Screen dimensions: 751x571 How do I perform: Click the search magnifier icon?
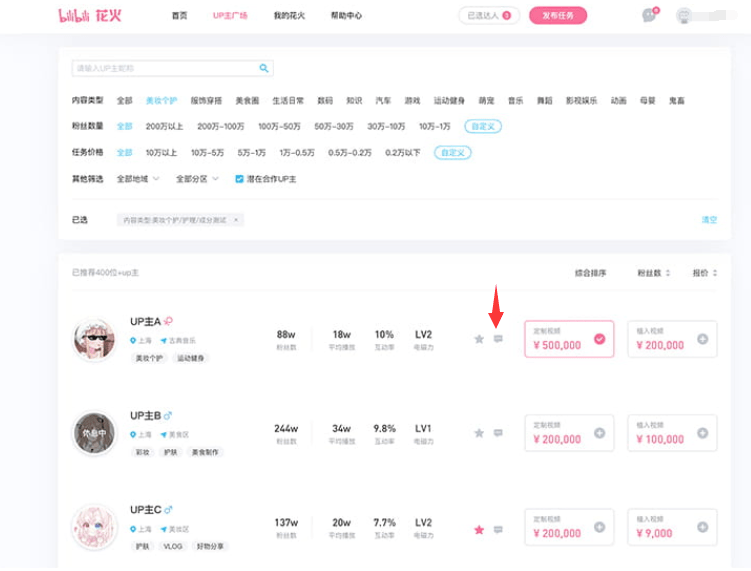pyautogui.click(x=264, y=68)
